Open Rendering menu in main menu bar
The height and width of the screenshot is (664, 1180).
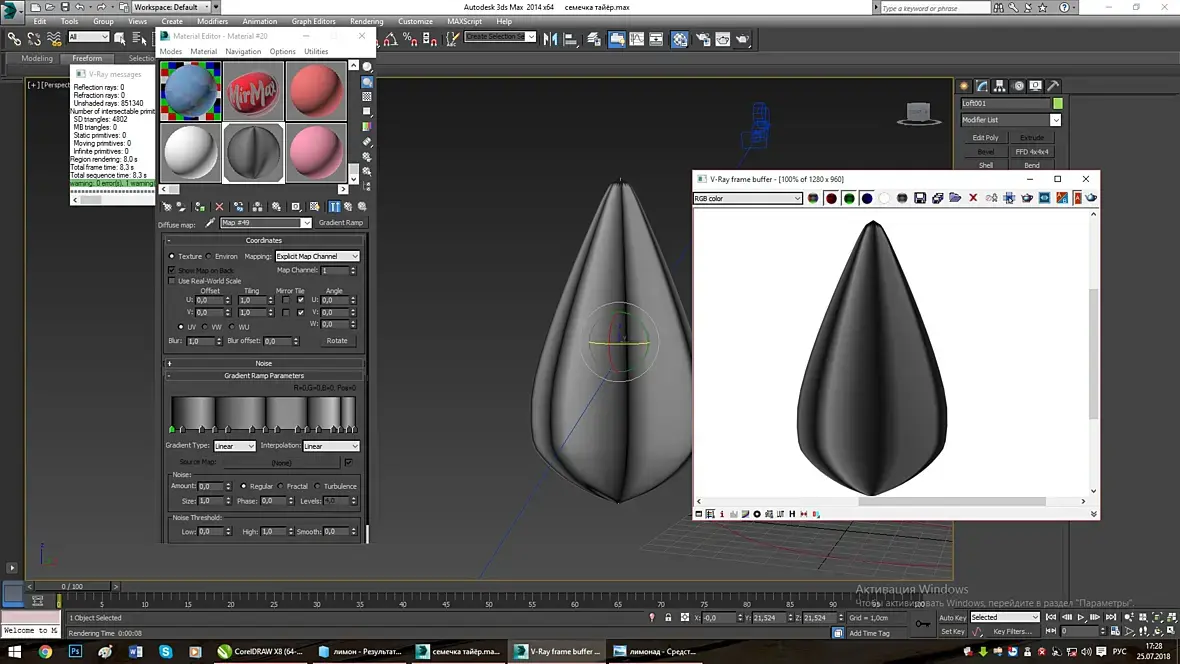[x=366, y=21]
